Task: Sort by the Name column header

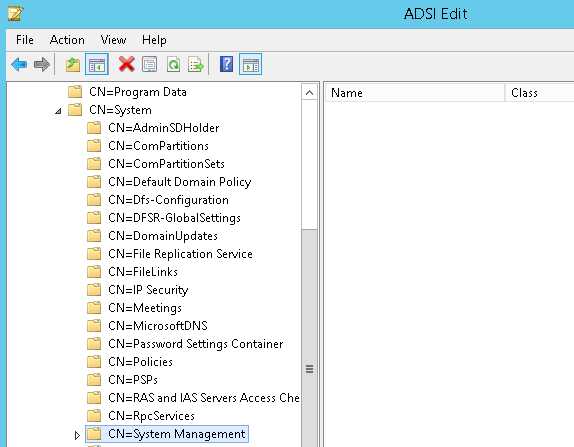Action: click(x=415, y=93)
